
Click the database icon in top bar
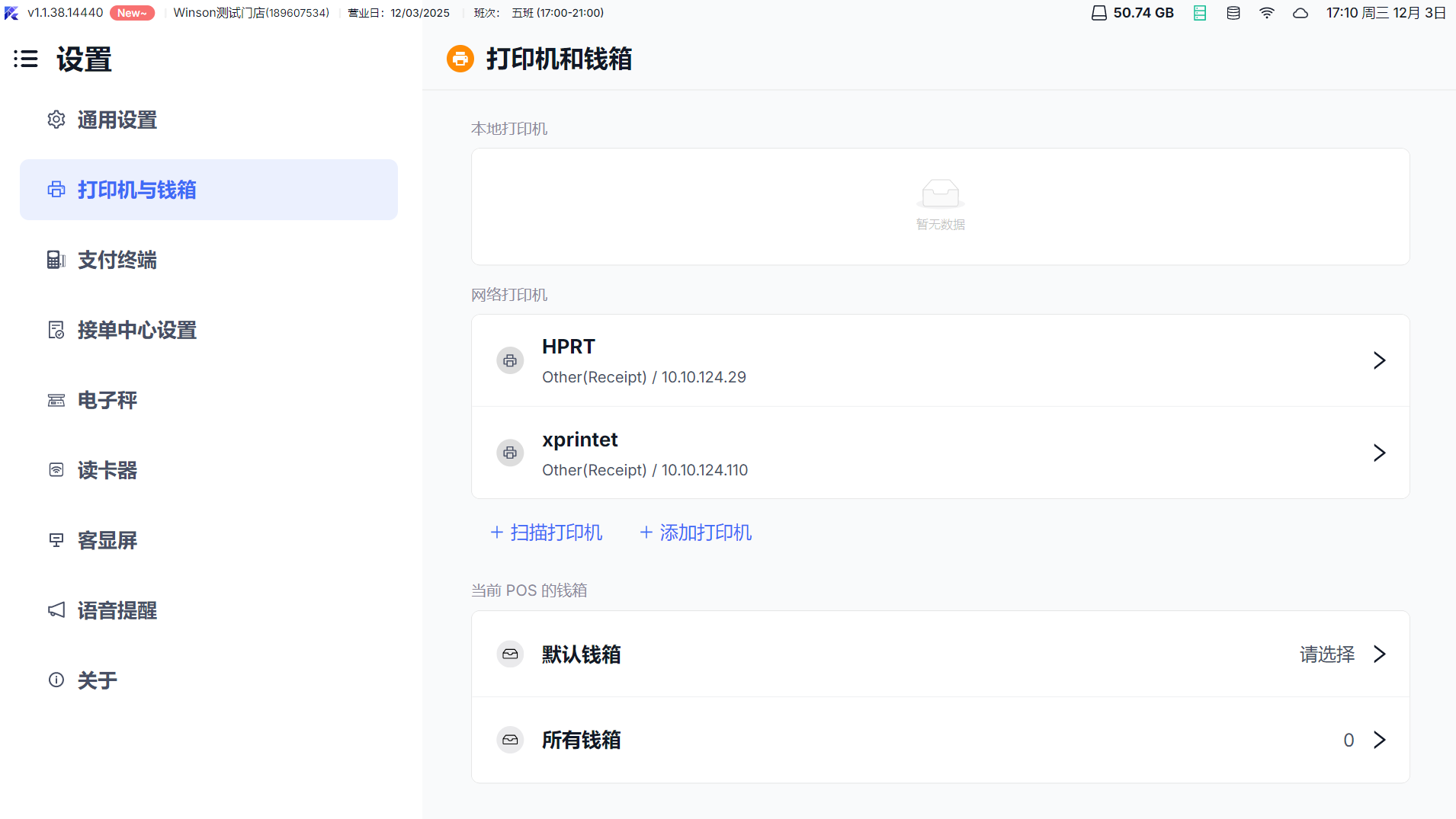[1233, 13]
